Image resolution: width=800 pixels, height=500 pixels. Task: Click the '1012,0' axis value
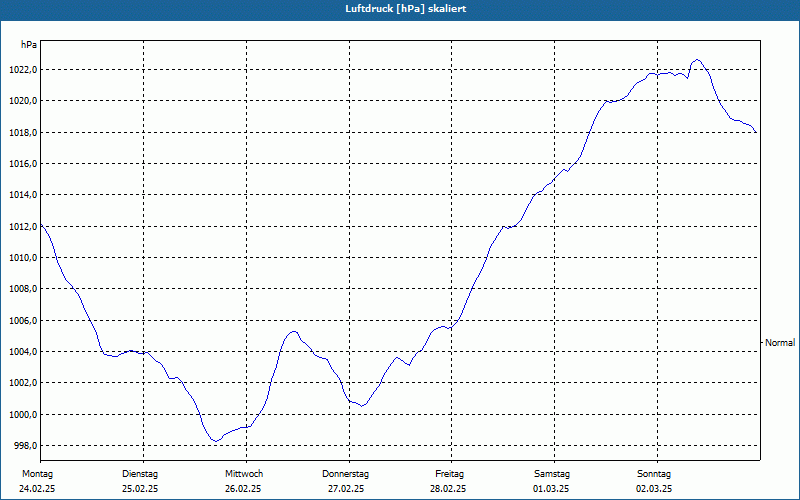(23, 227)
